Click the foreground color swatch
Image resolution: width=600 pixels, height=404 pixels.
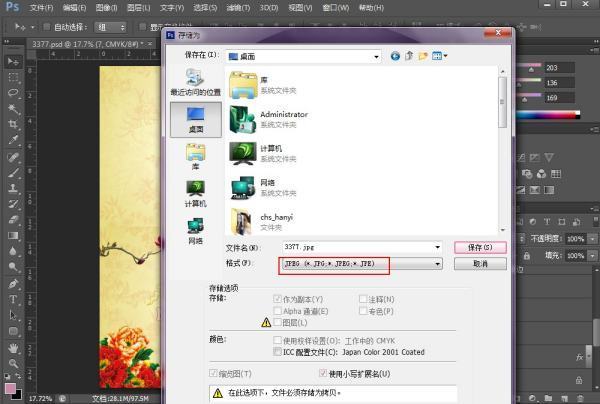[10, 389]
